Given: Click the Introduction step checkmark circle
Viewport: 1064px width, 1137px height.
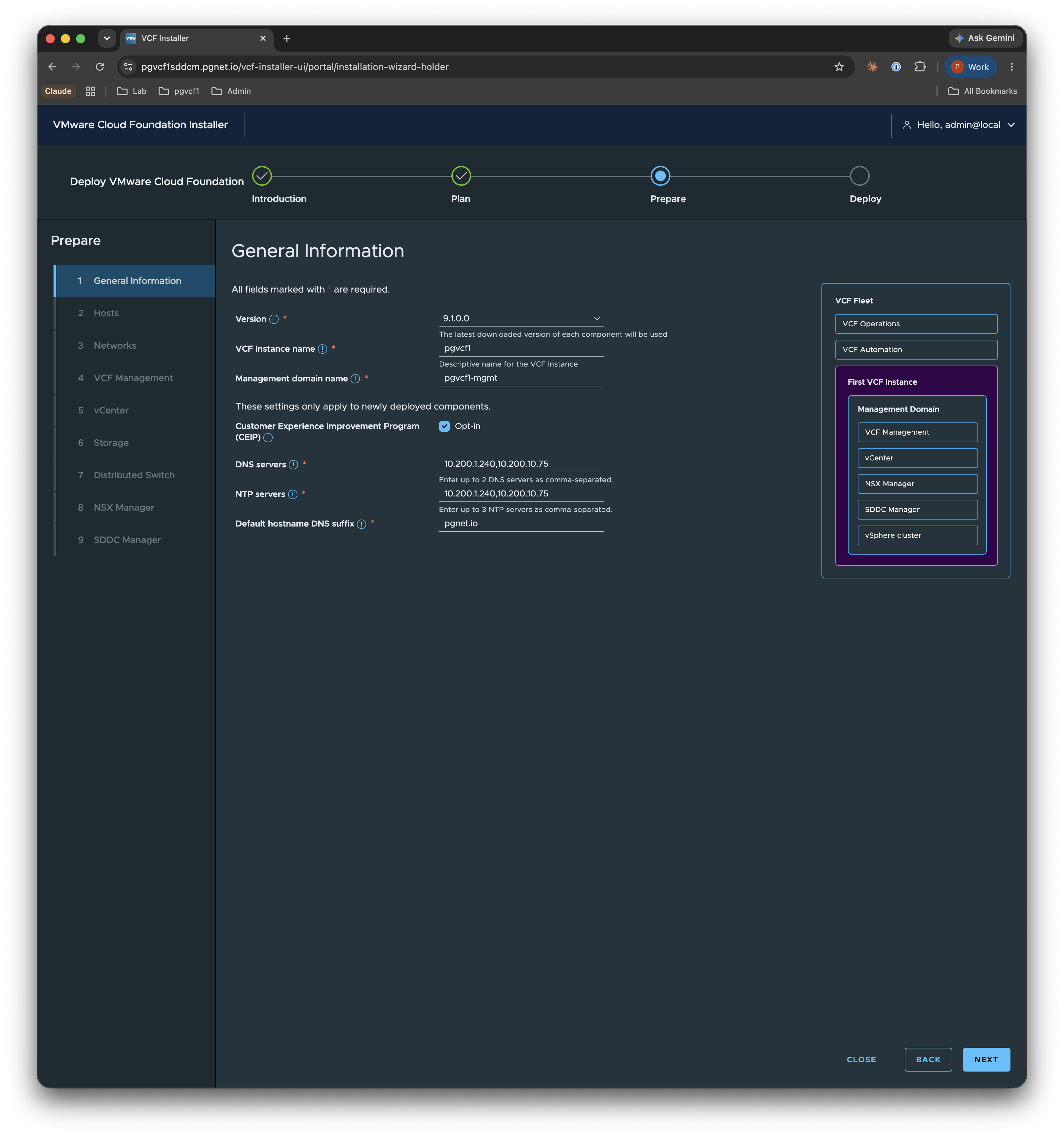Looking at the screenshot, I should click(262, 176).
